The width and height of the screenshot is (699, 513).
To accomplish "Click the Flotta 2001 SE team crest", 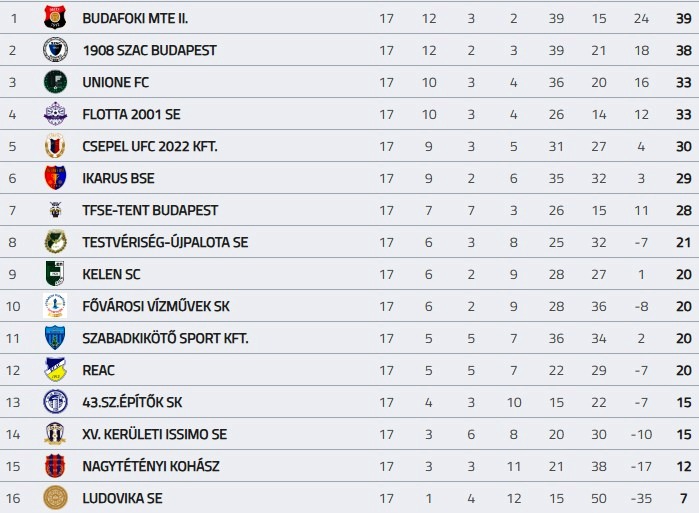I will (55, 114).
